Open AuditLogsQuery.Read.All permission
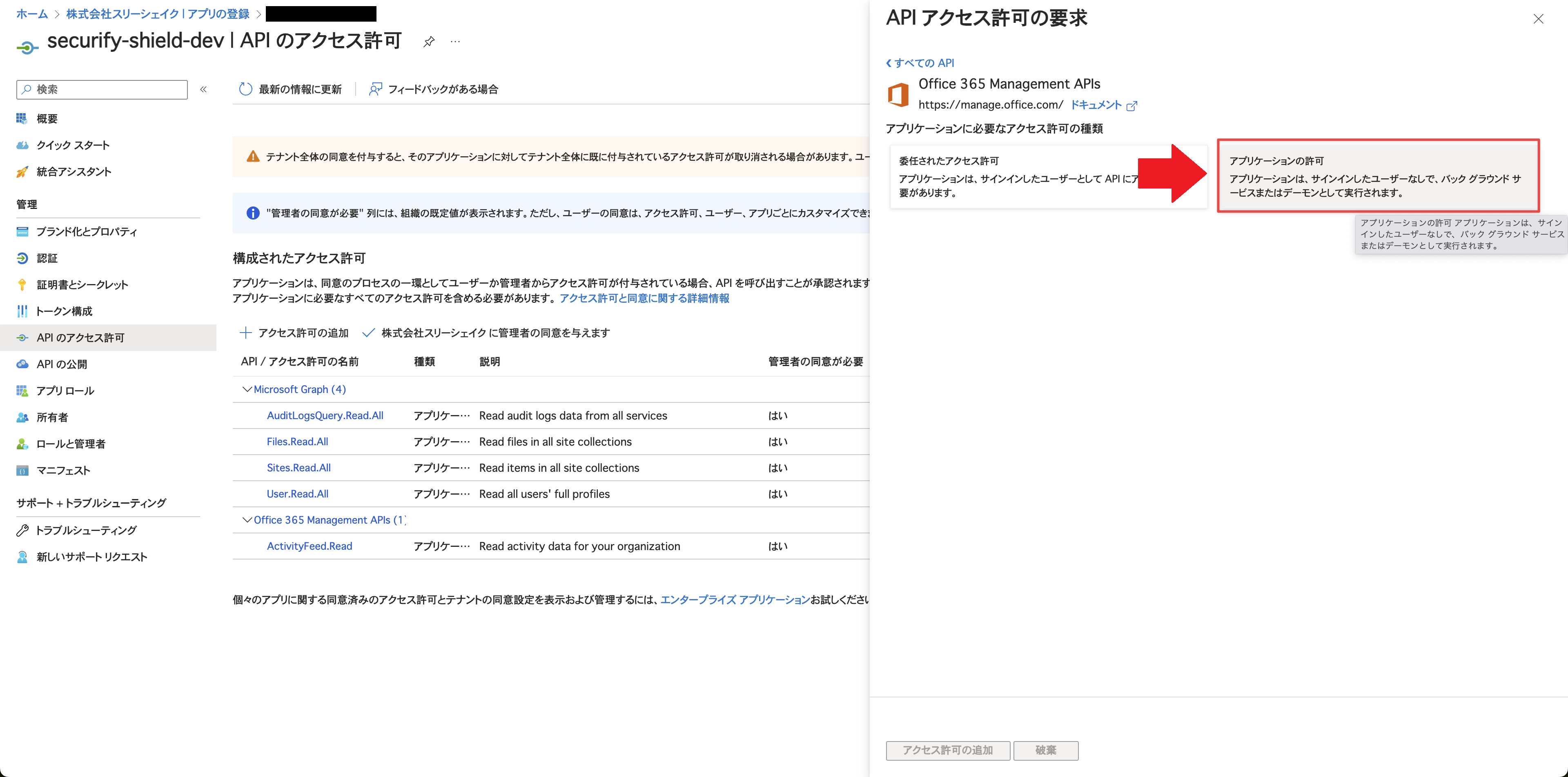This screenshot has height=777, width=1568. [x=325, y=415]
